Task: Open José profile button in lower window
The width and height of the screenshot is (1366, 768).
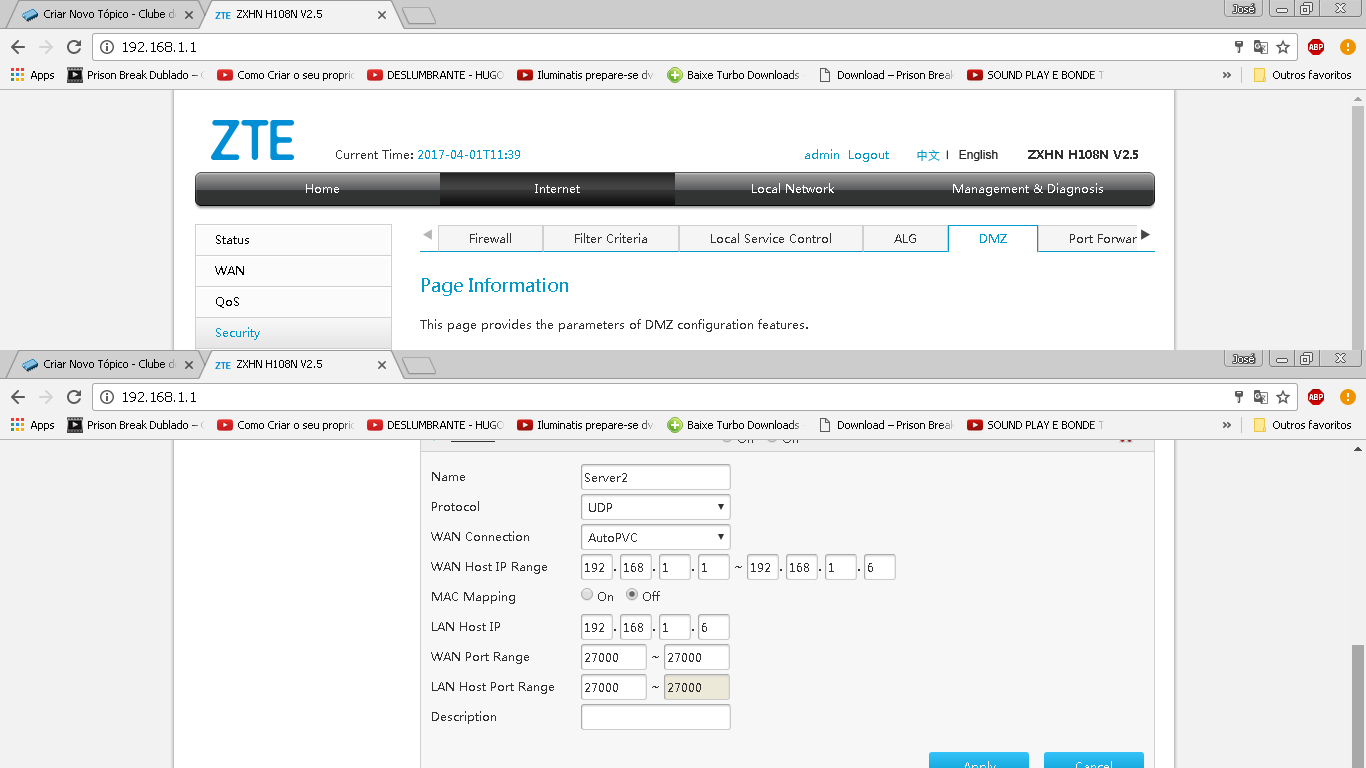Action: point(1243,358)
